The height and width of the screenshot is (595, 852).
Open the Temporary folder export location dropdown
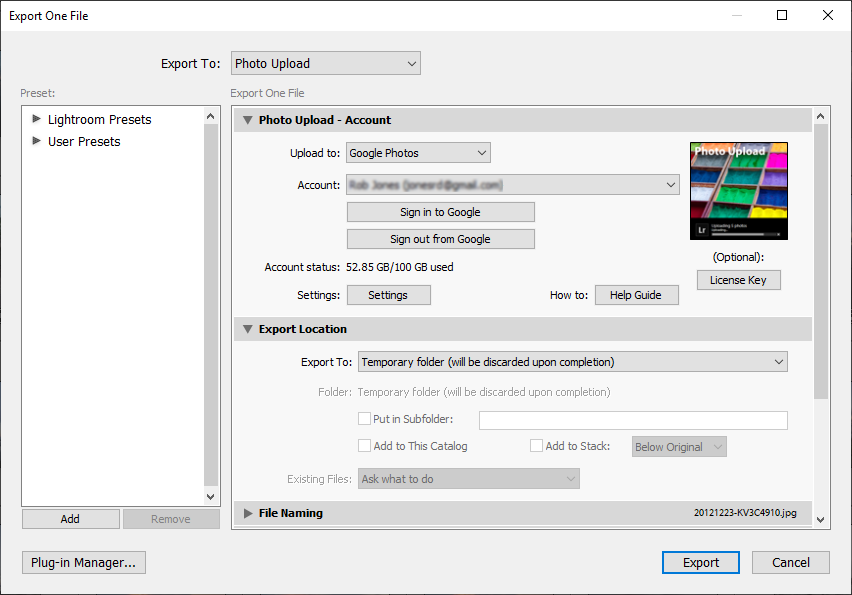click(573, 362)
